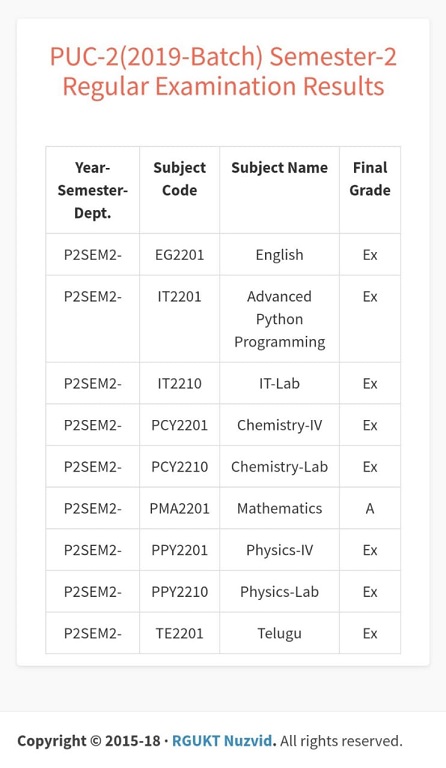Select the PCY2210 code cell
The height and width of the screenshot is (768, 446).
[180, 466]
